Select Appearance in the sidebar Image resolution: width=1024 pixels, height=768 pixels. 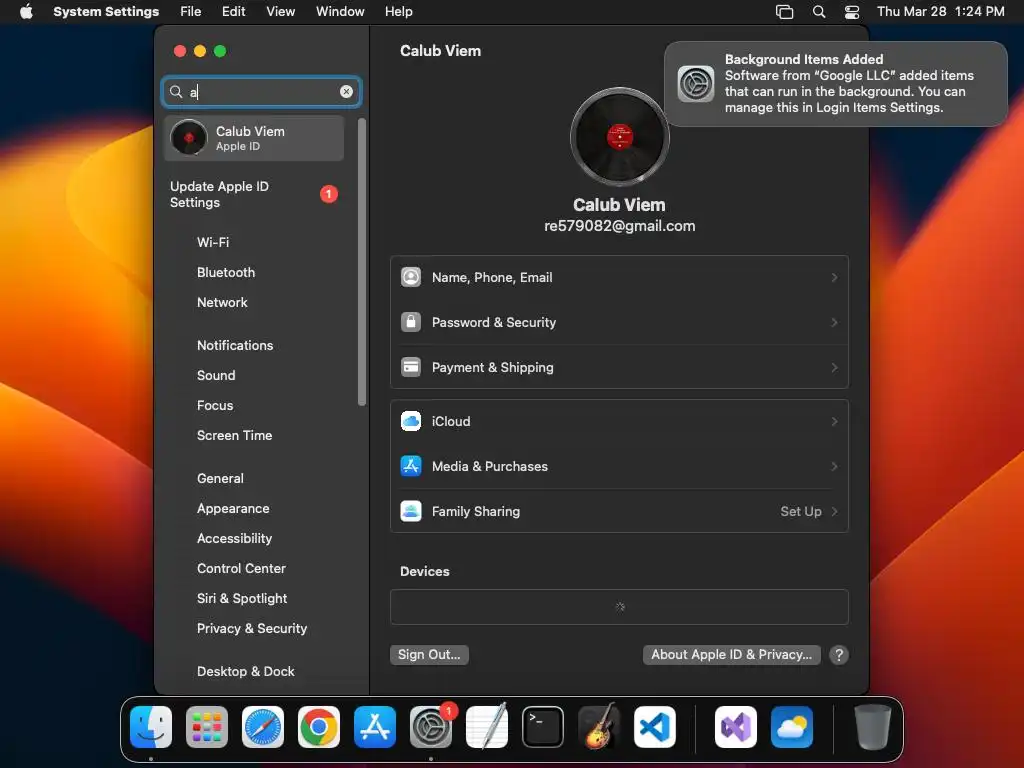coord(233,509)
